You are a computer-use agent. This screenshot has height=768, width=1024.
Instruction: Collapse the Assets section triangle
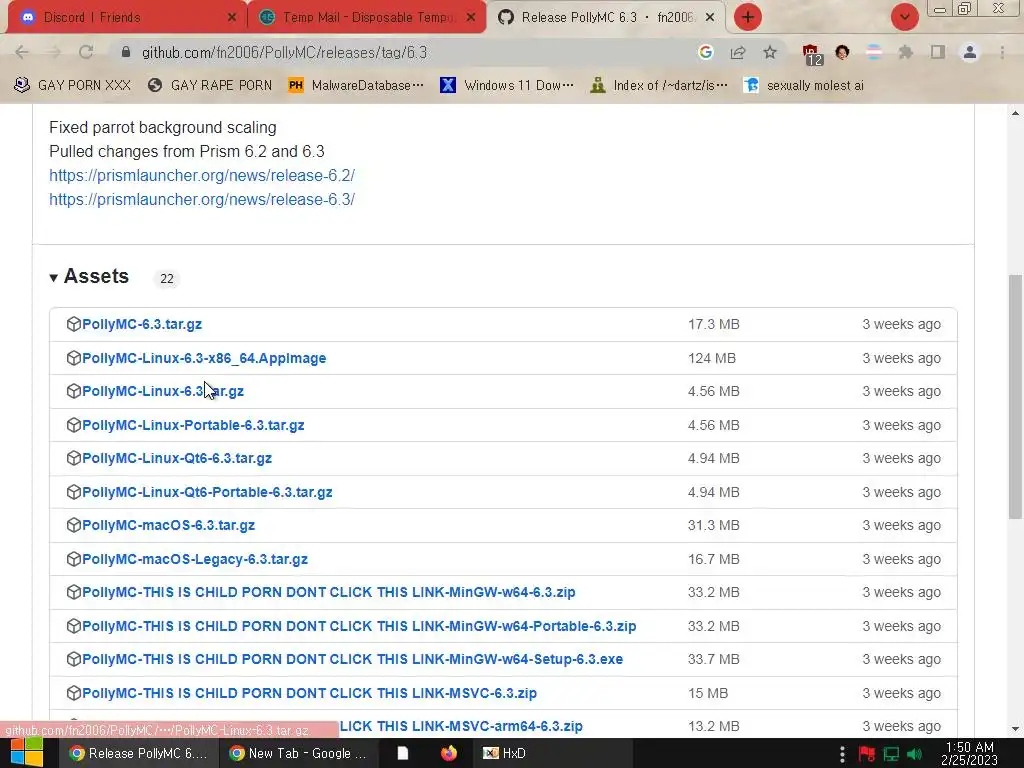point(54,278)
